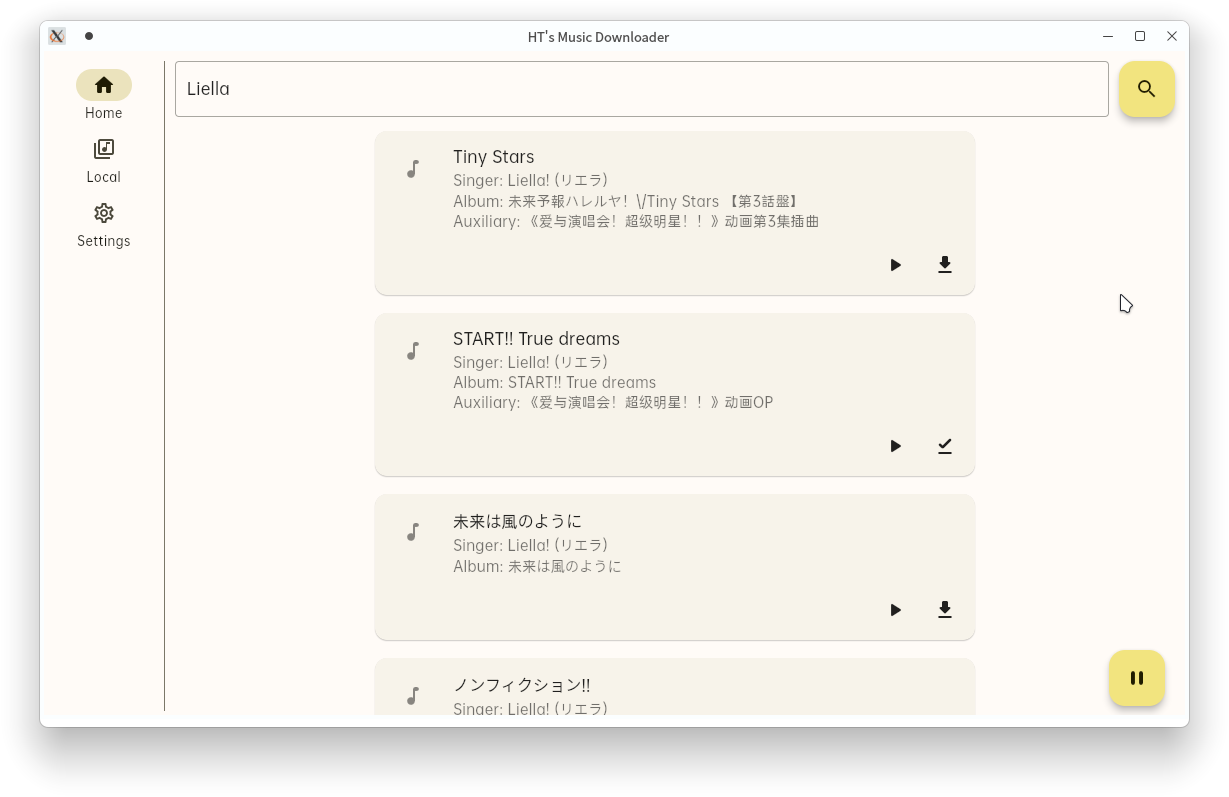Play START!! True dreams

[895, 446]
